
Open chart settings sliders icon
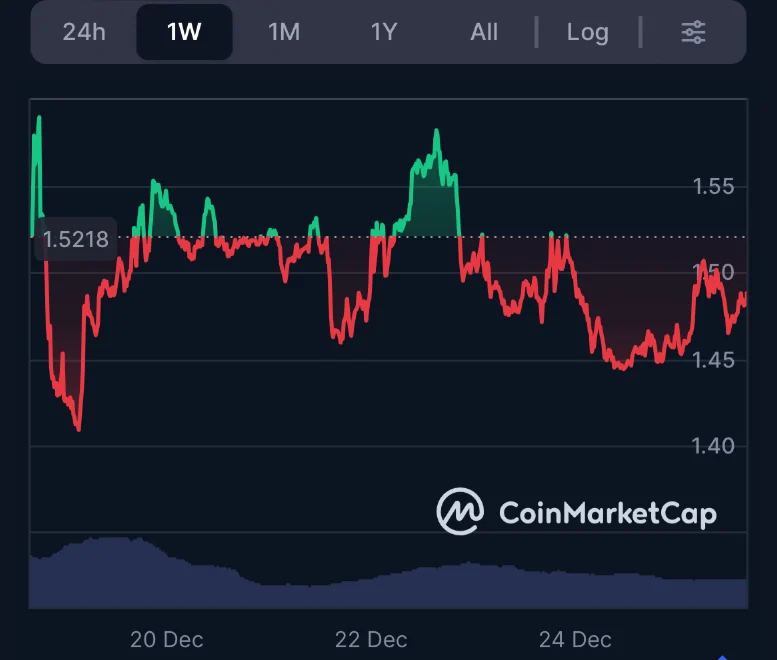tap(693, 32)
